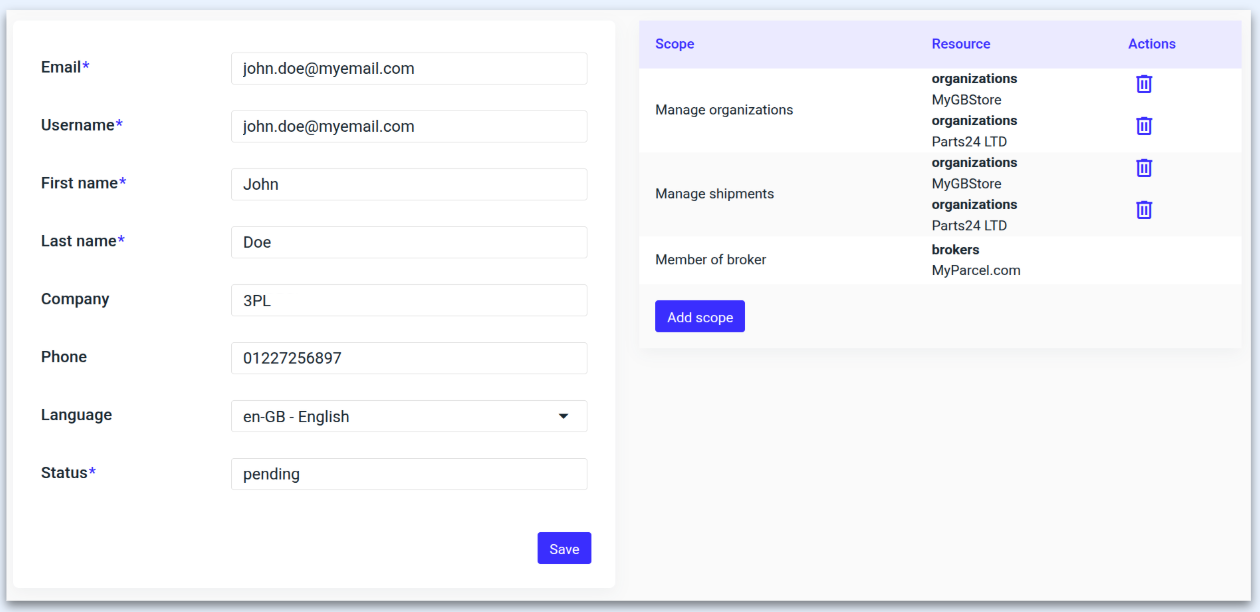This screenshot has width=1260, height=612.
Task: Remove Manage shipments scope for MyGBStore
Action: (x=1144, y=168)
